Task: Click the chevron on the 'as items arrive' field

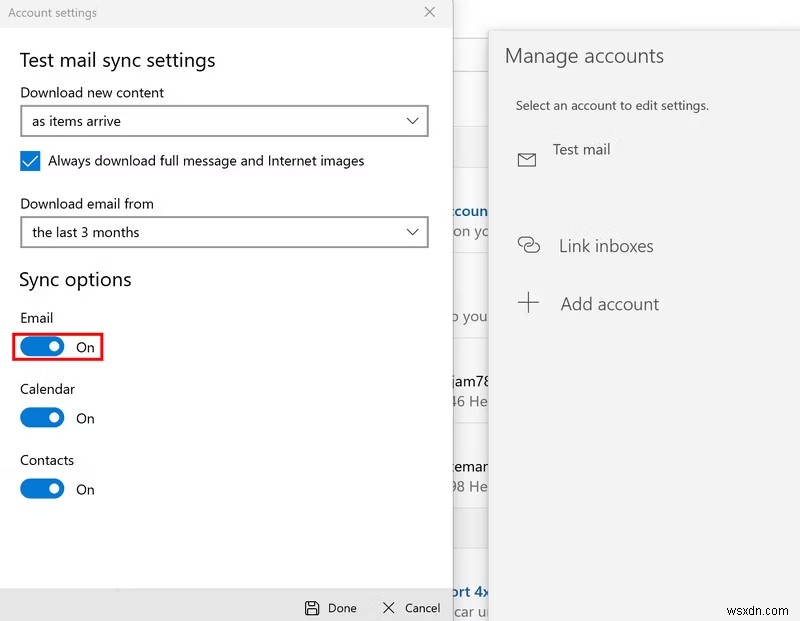Action: pyautogui.click(x=412, y=120)
